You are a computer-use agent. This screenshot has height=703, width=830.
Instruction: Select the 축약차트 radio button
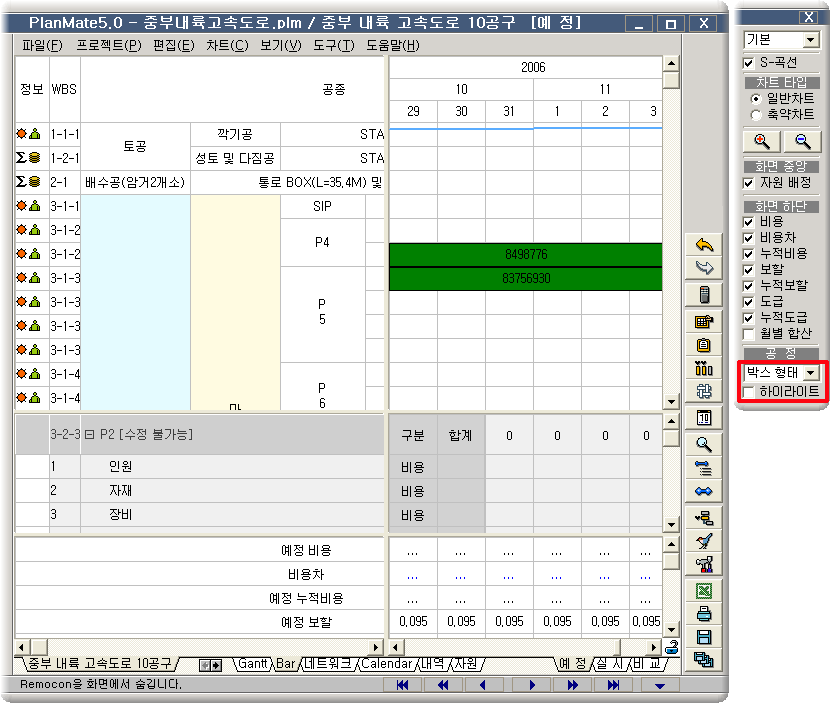pos(755,115)
